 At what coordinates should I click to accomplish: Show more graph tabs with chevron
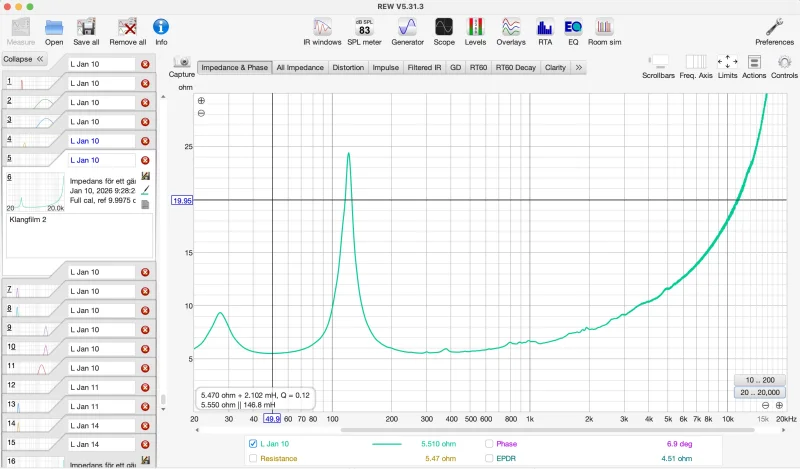(x=579, y=67)
